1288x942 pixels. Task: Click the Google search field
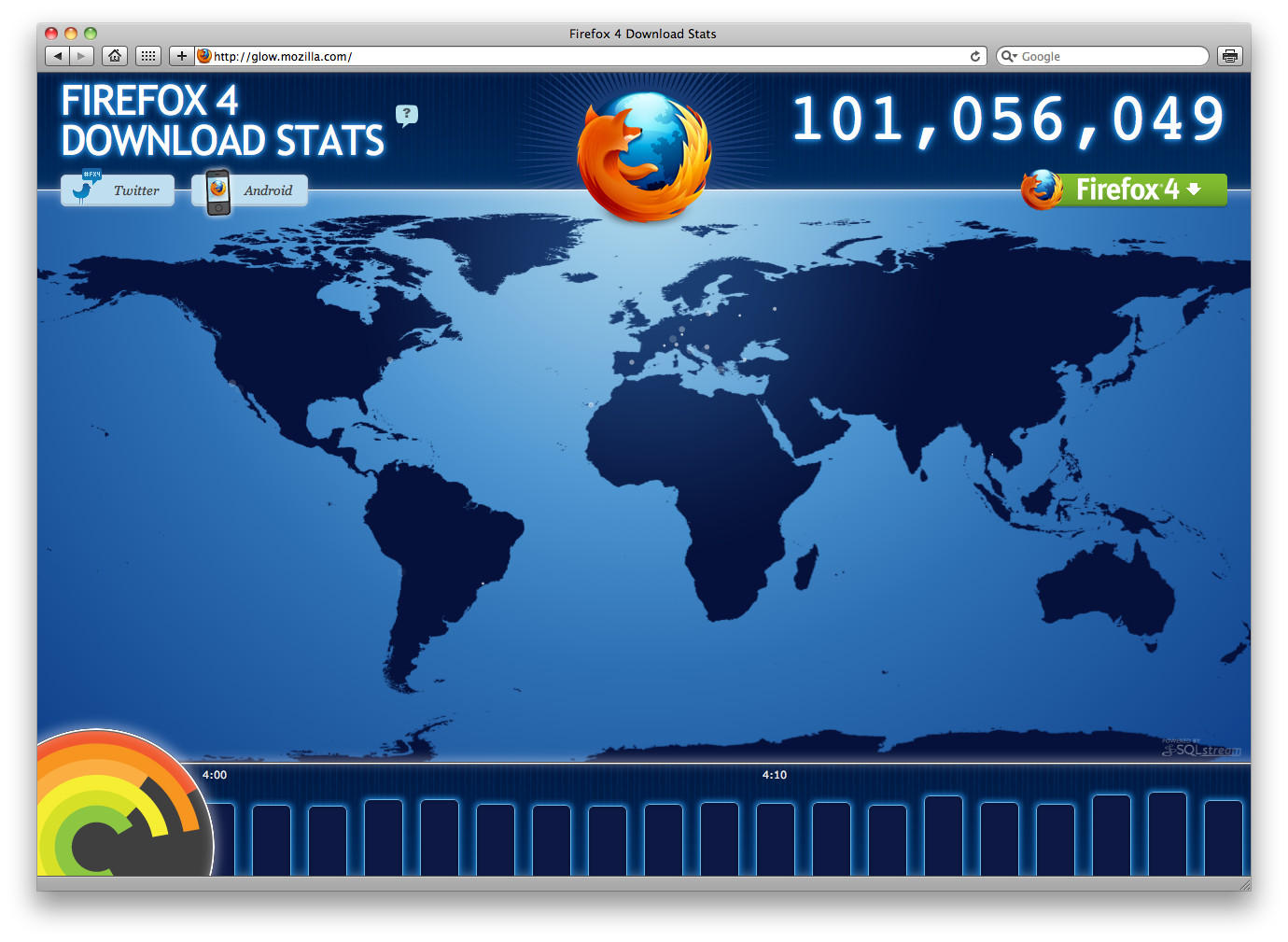pyautogui.click(x=1102, y=56)
